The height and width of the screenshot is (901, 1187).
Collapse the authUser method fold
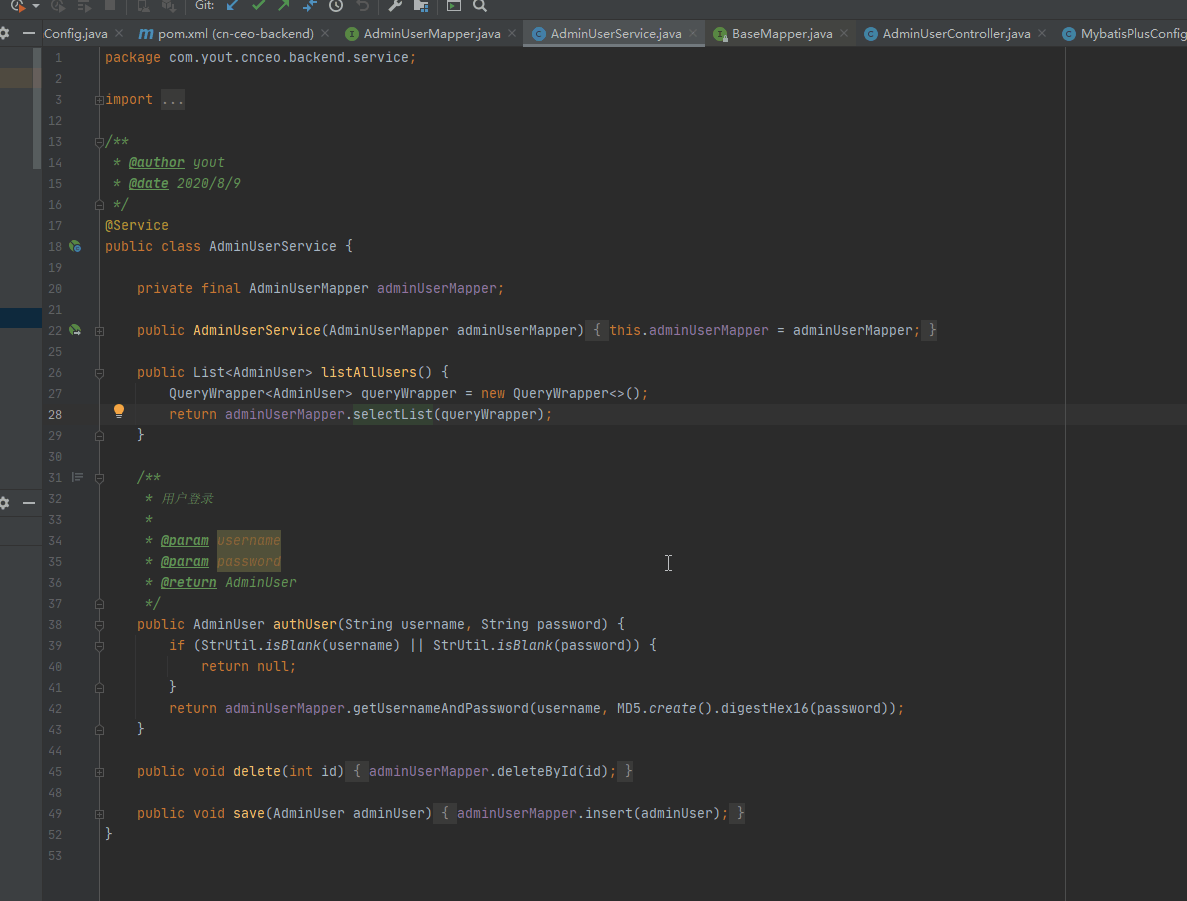[x=99, y=625]
